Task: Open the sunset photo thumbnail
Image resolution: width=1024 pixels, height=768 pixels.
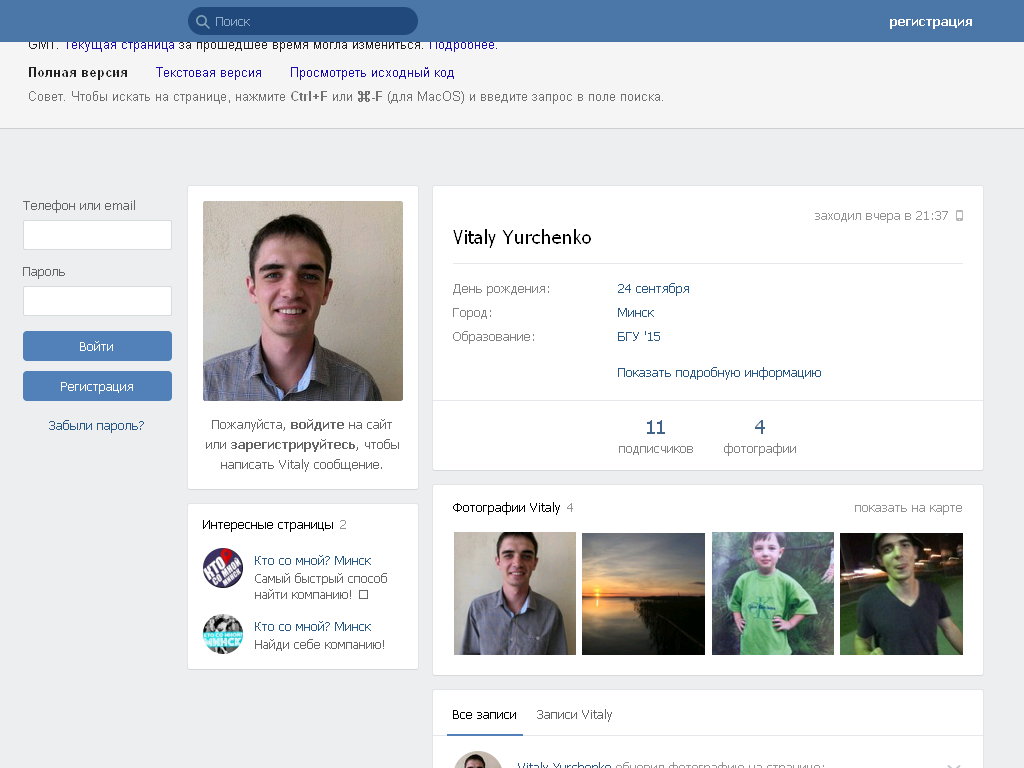Action: click(x=643, y=593)
